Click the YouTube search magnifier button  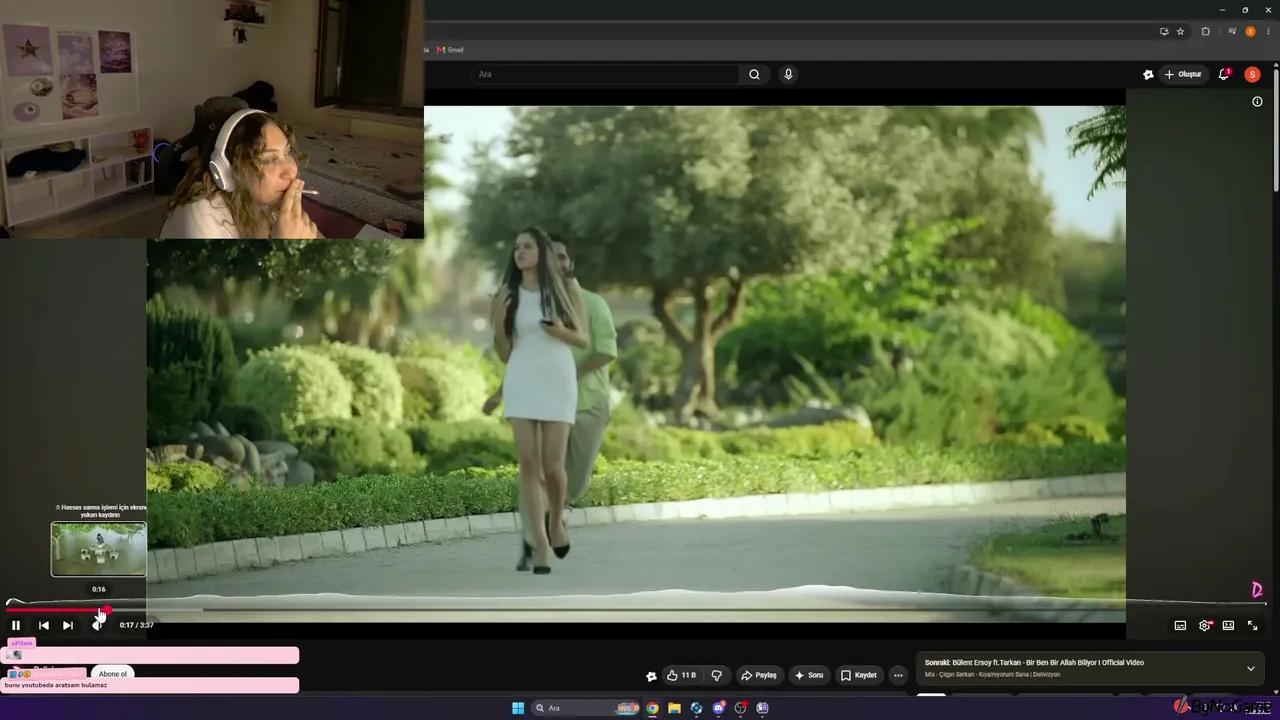pyautogui.click(x=755, y=74)
